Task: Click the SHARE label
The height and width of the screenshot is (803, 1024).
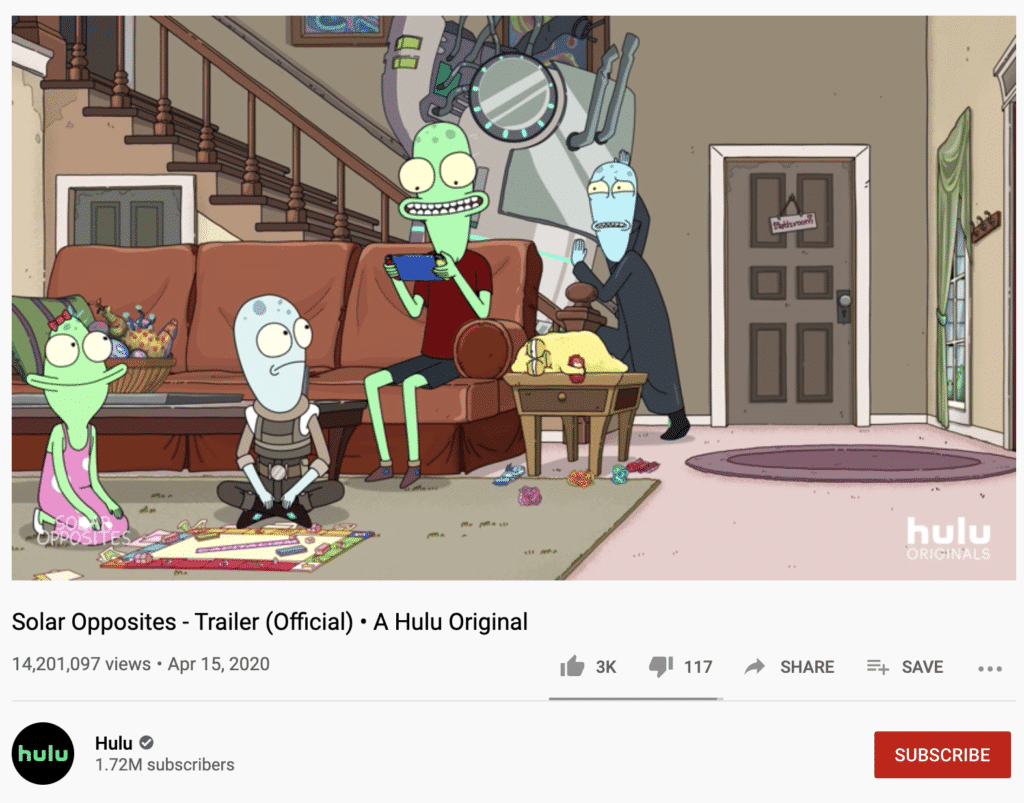Action: (807, 667)
